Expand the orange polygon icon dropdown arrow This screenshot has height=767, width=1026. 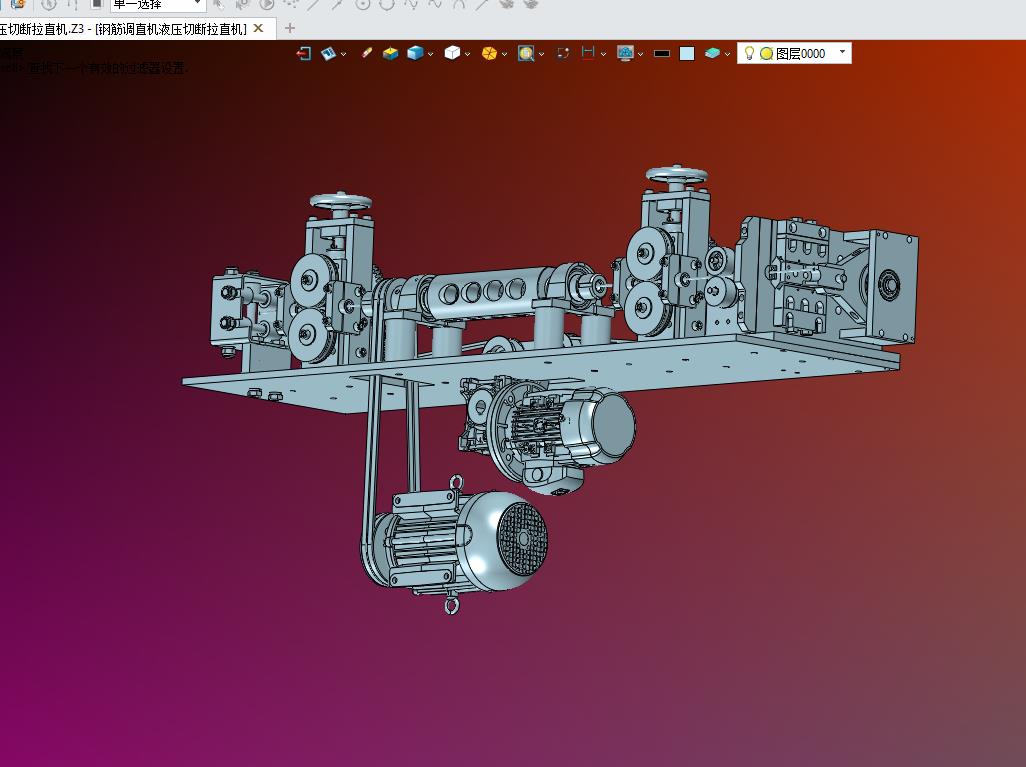(x=504, y=54)
